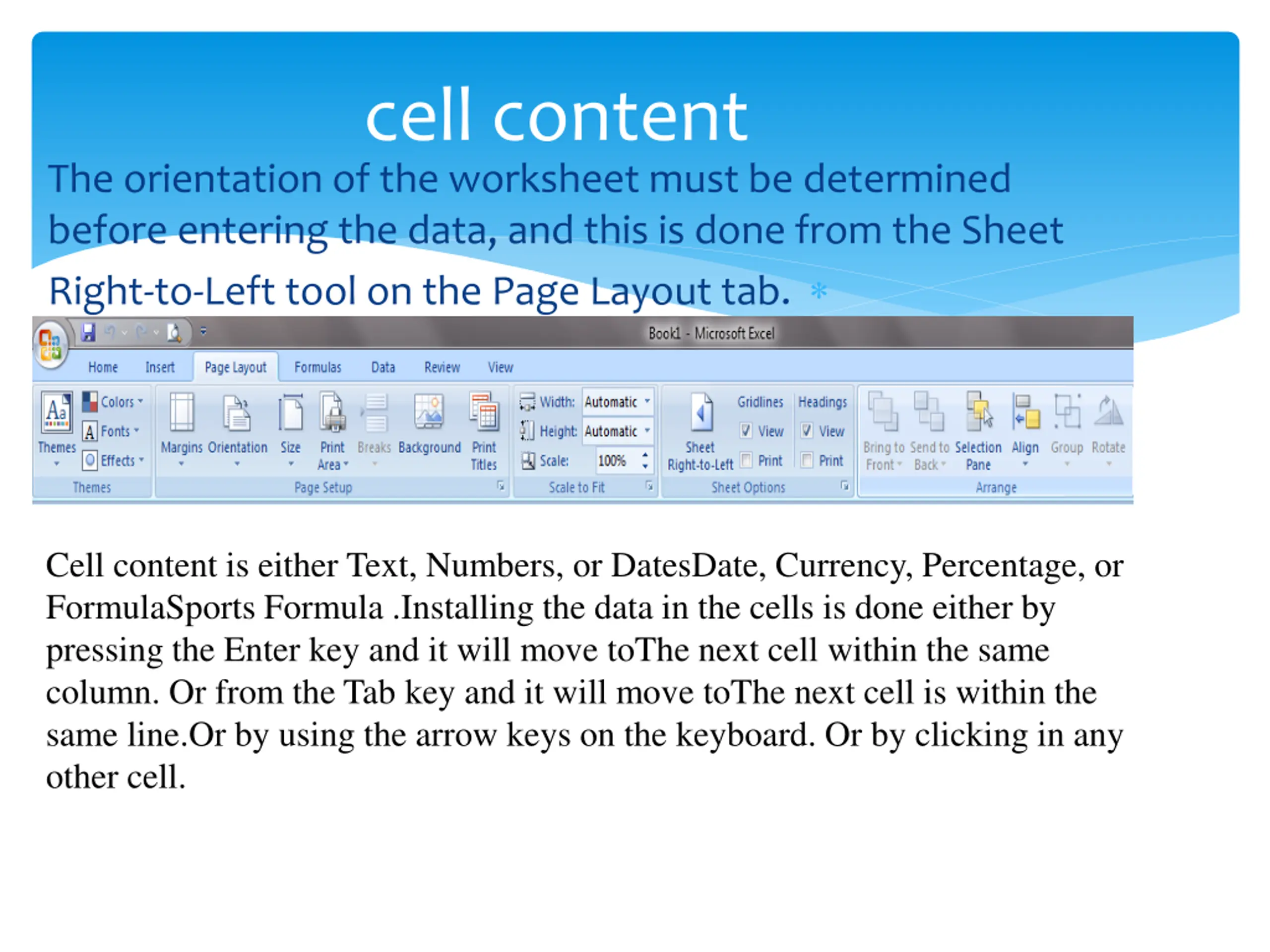
Task: Expand the Width Automatic dropdown
Action: click(647, 402)
